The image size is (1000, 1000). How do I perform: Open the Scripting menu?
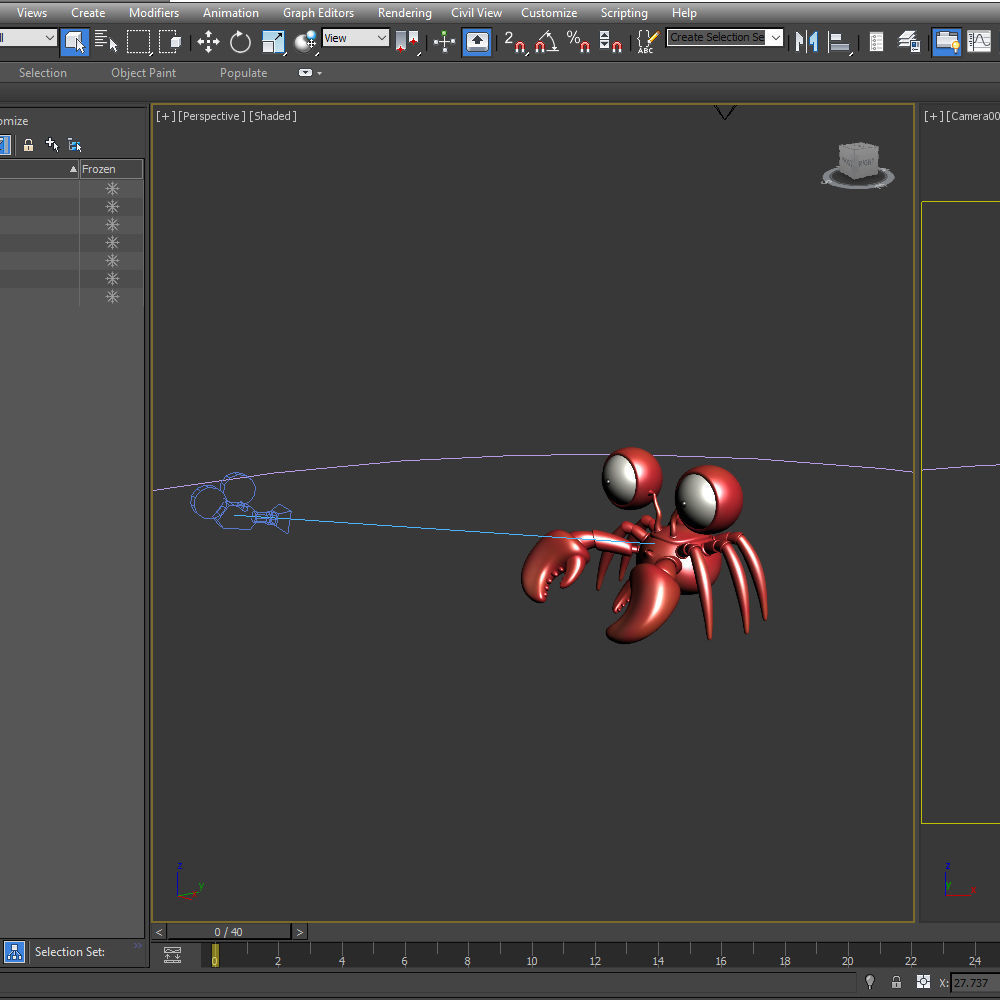pyautogui.click(x=624, y=13)
